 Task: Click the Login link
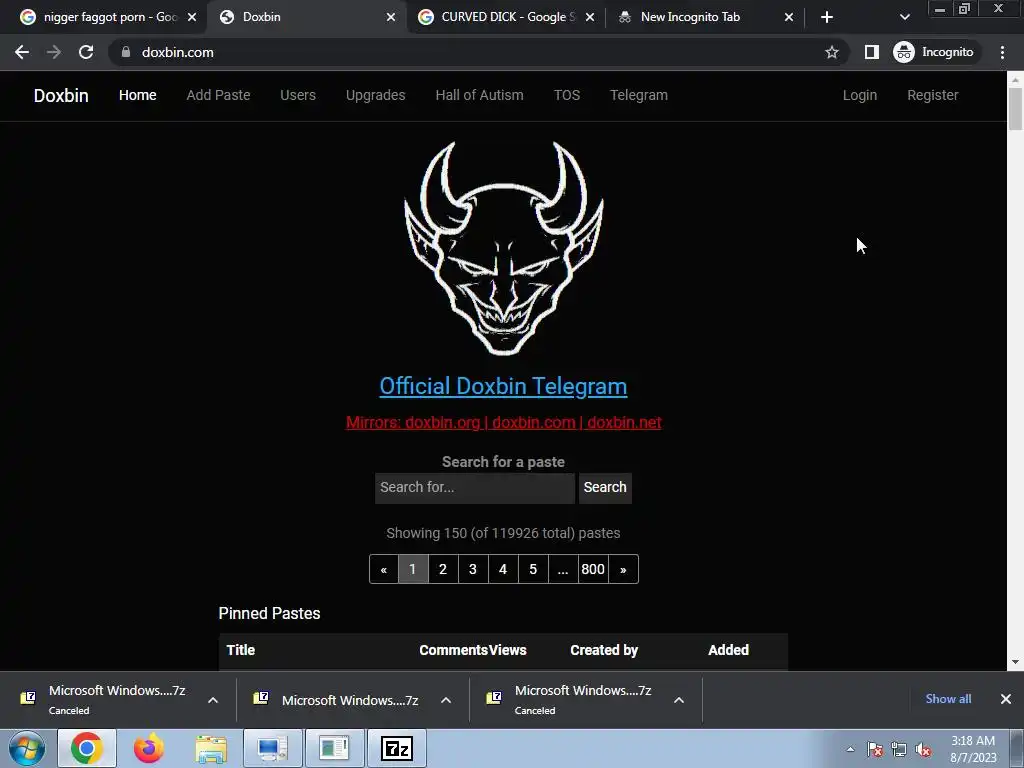[859, 95]
